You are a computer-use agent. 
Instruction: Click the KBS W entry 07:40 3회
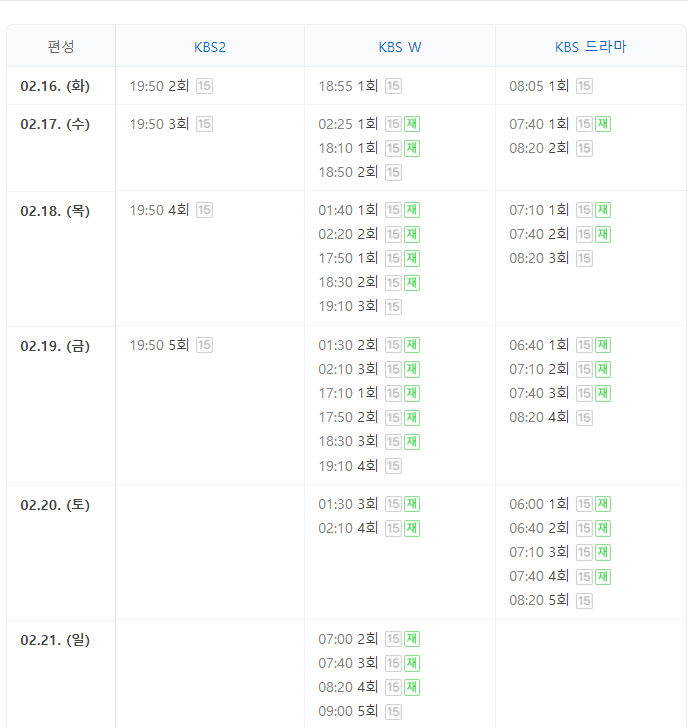348,663
